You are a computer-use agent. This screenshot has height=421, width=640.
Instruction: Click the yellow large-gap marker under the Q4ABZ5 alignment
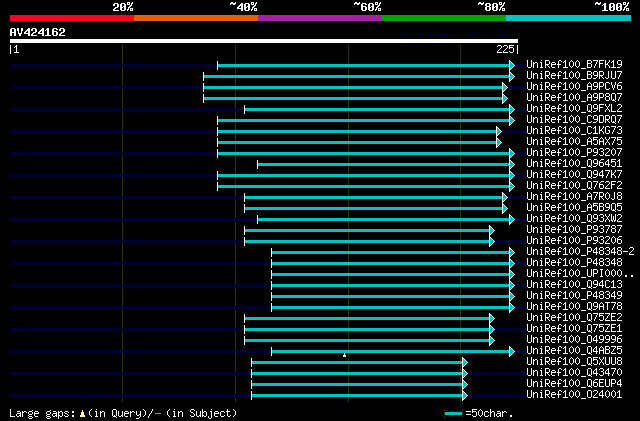344,355
